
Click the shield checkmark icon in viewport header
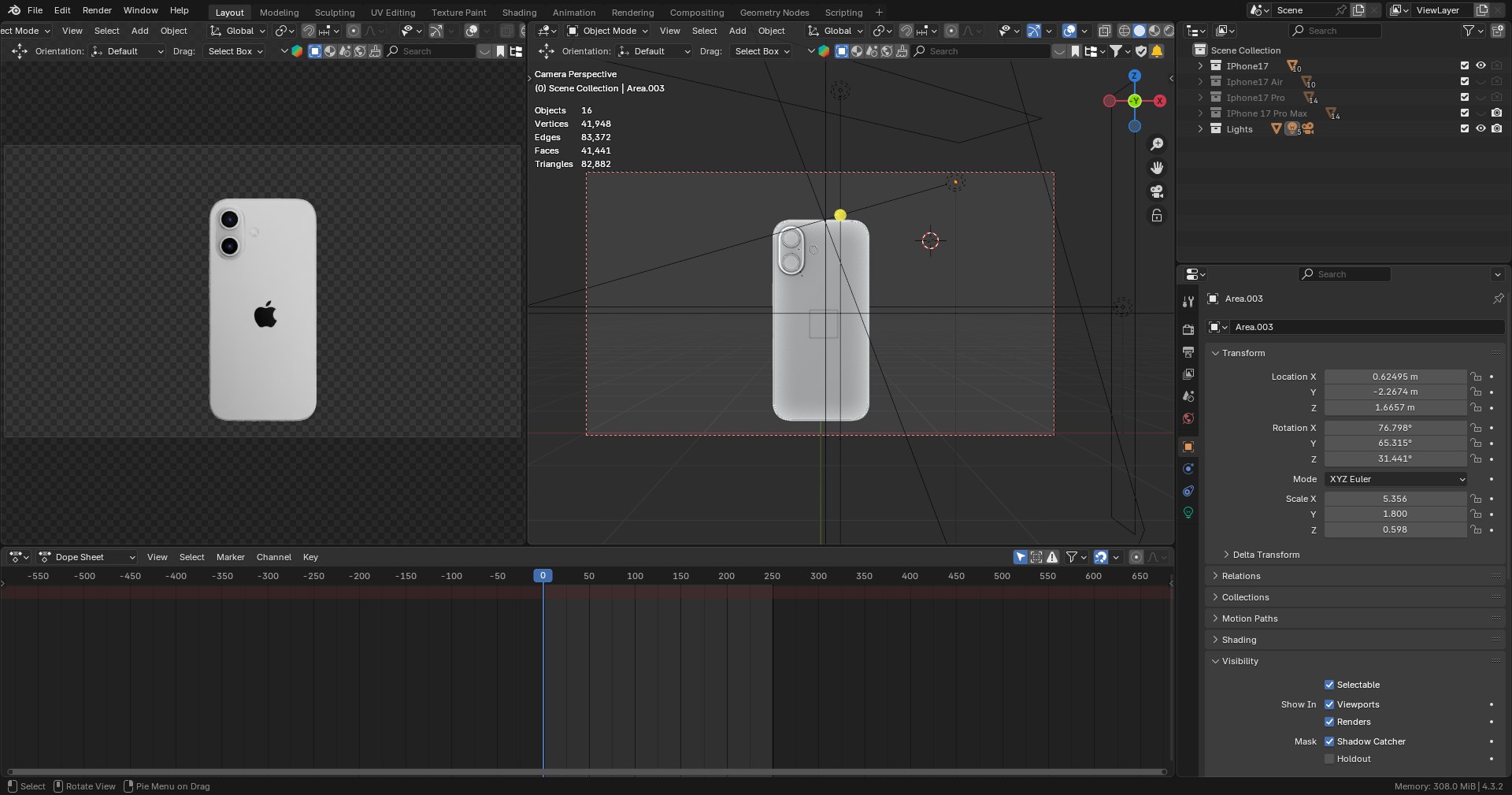[x=1140, y=51]
